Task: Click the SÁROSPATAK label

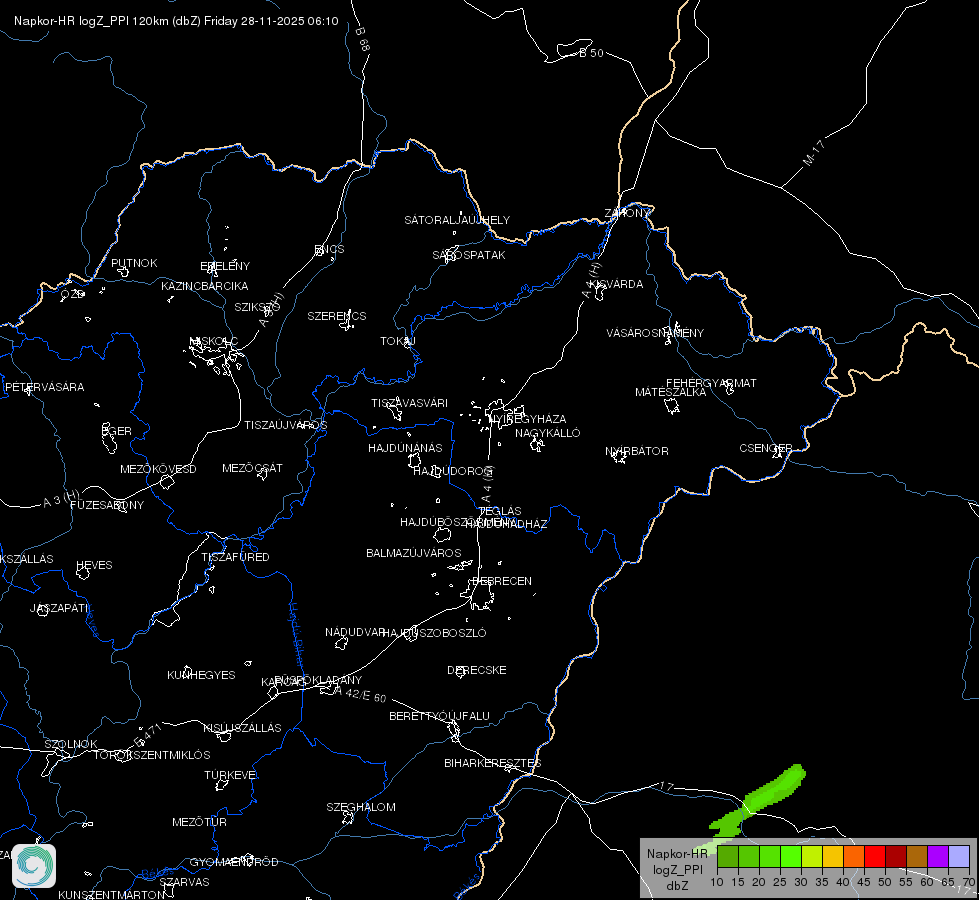Action: (469, 255)
